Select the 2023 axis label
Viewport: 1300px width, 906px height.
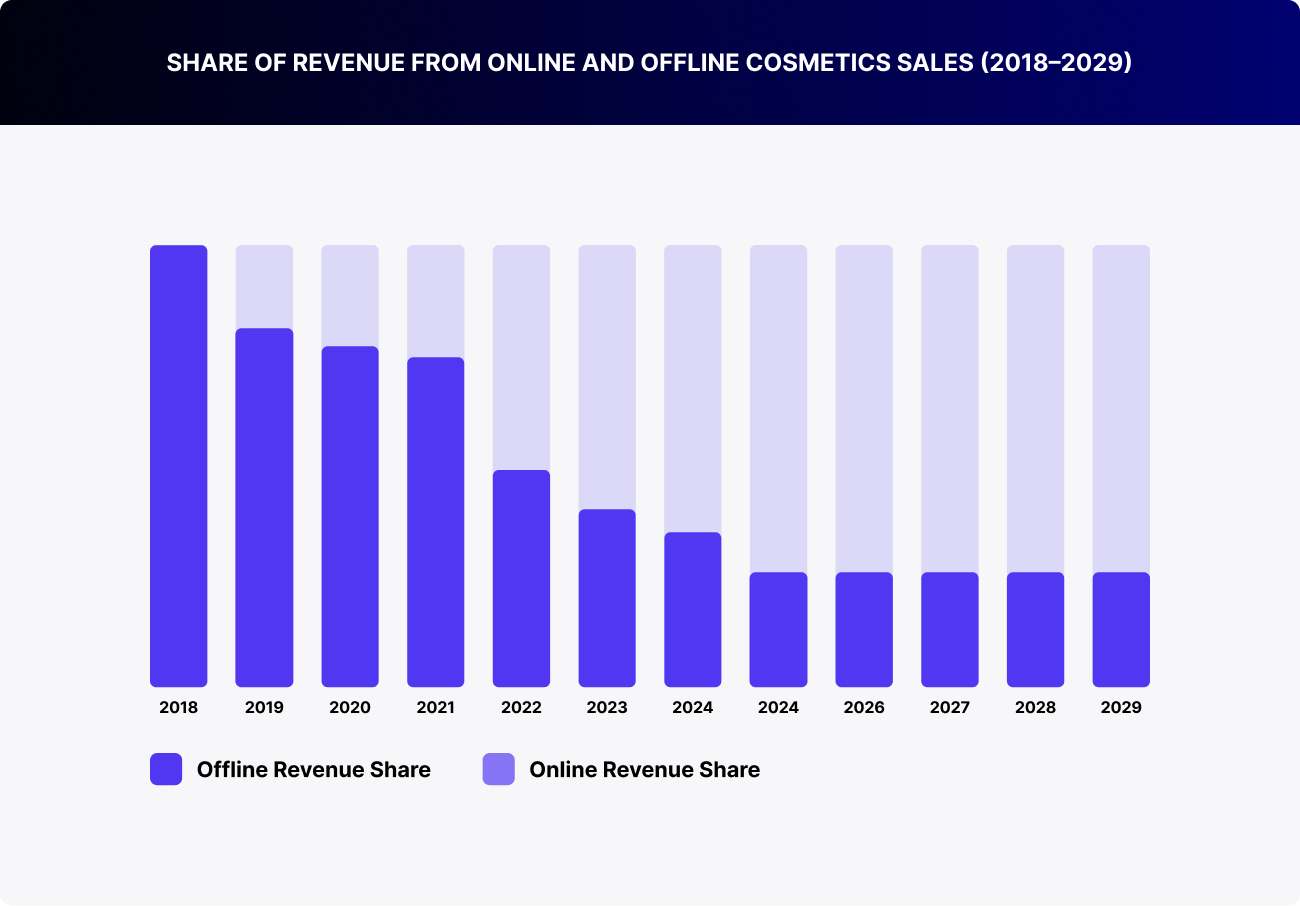click(607, 707)
